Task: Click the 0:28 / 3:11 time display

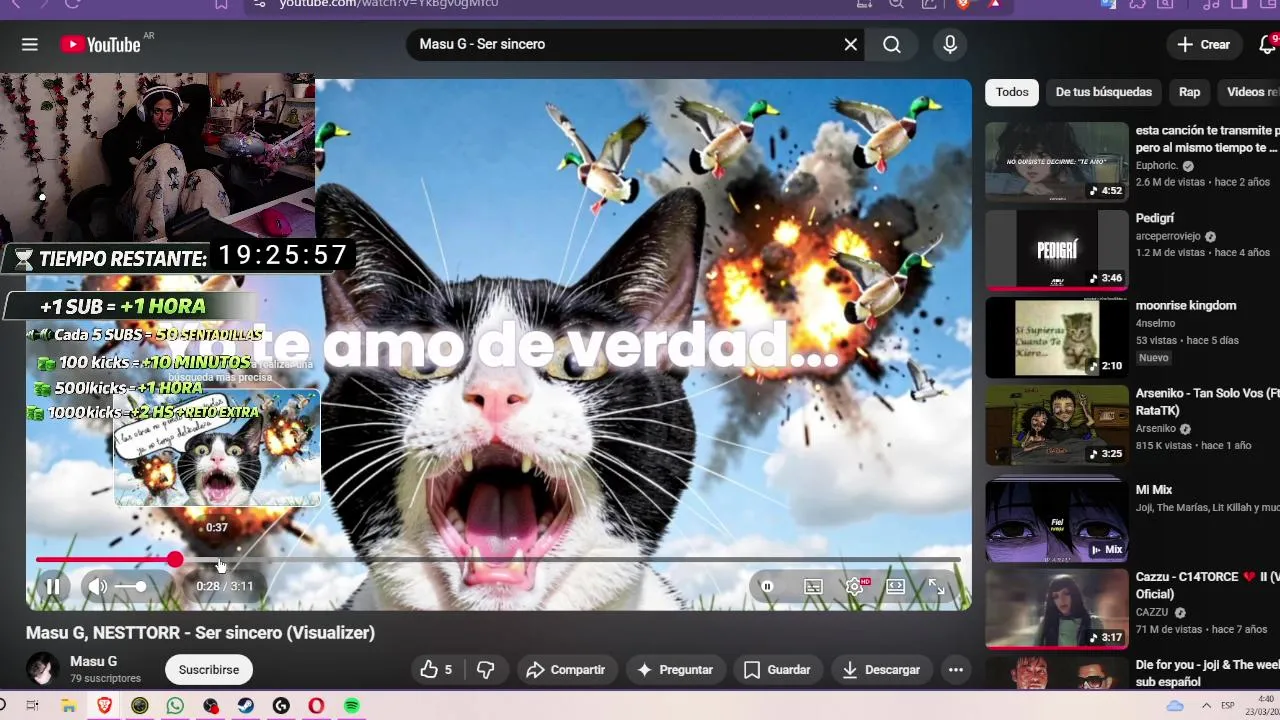Action: coord(224,586)
